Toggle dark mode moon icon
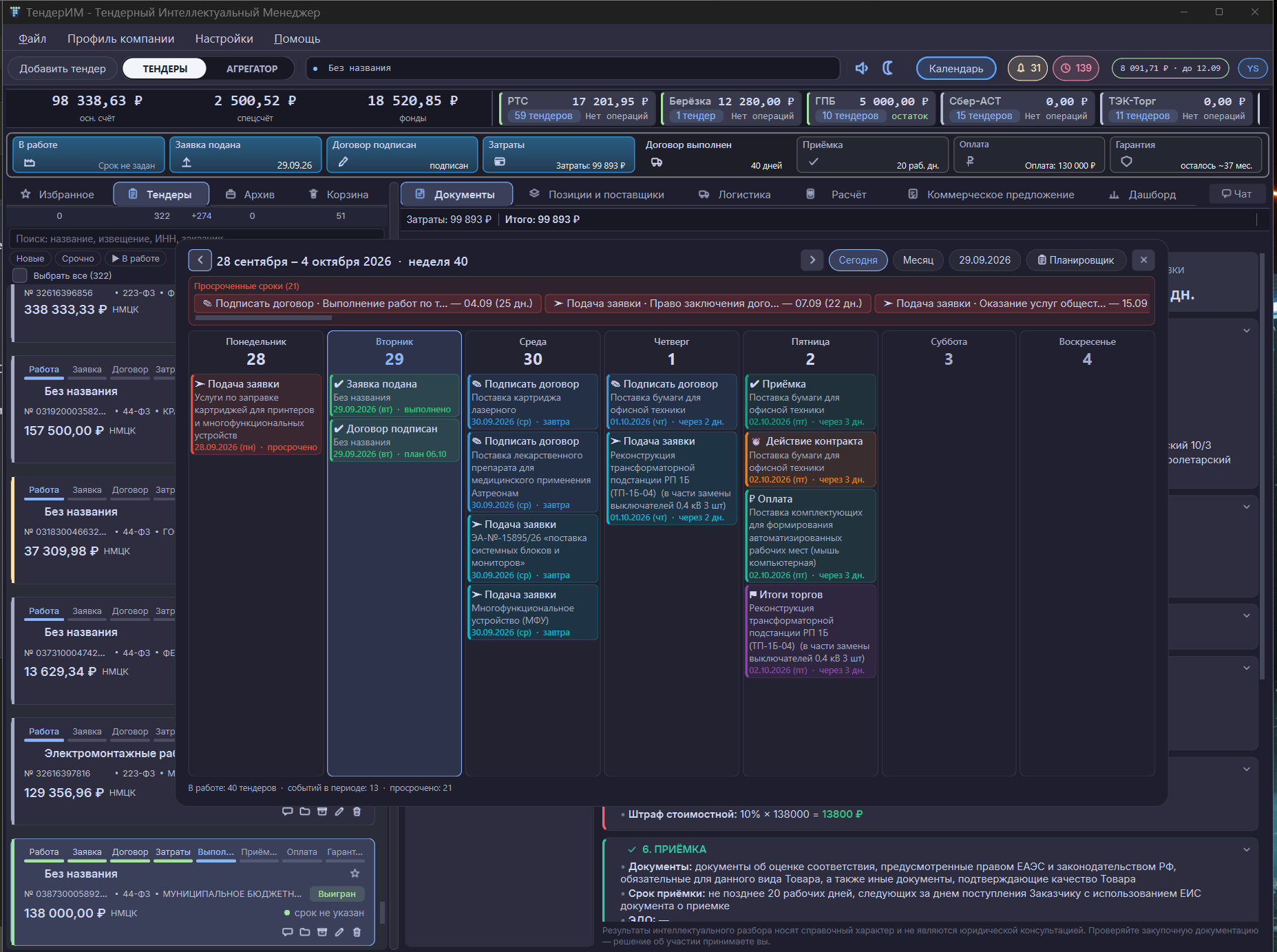Screen dimensions: 1277x952 pyautogui.click(x=888, y=68)
